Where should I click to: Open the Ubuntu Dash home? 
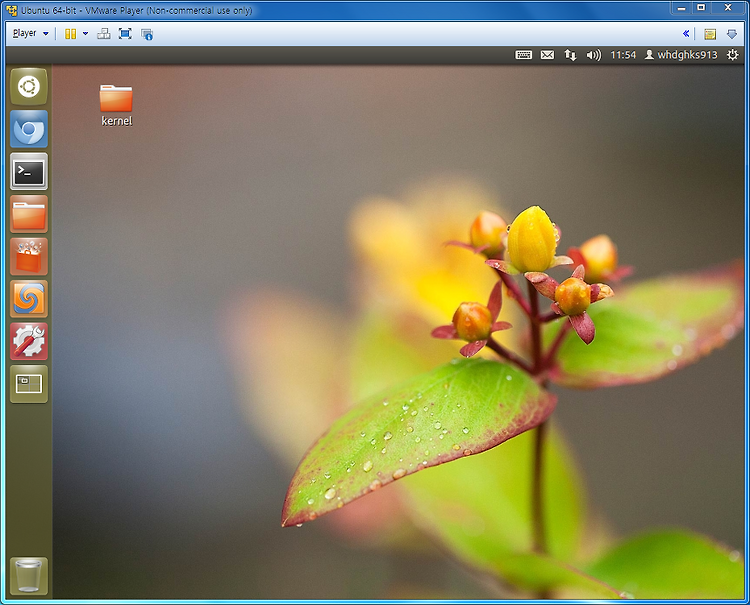point(29,87)
